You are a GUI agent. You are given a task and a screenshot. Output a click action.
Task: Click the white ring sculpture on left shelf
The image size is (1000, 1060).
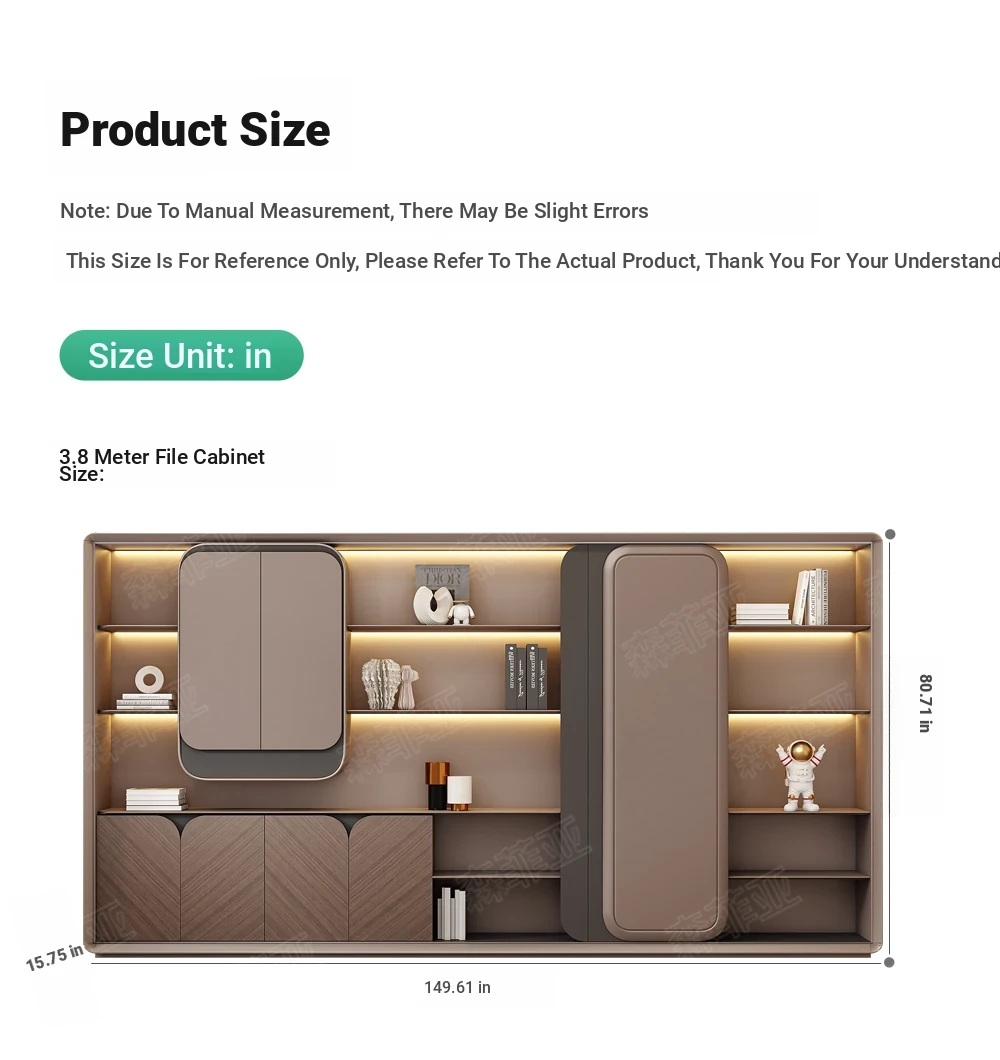tap(149, 679)
